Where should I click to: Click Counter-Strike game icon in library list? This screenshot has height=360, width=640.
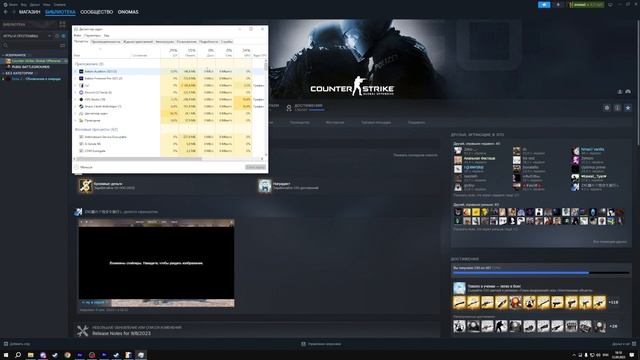8,61
